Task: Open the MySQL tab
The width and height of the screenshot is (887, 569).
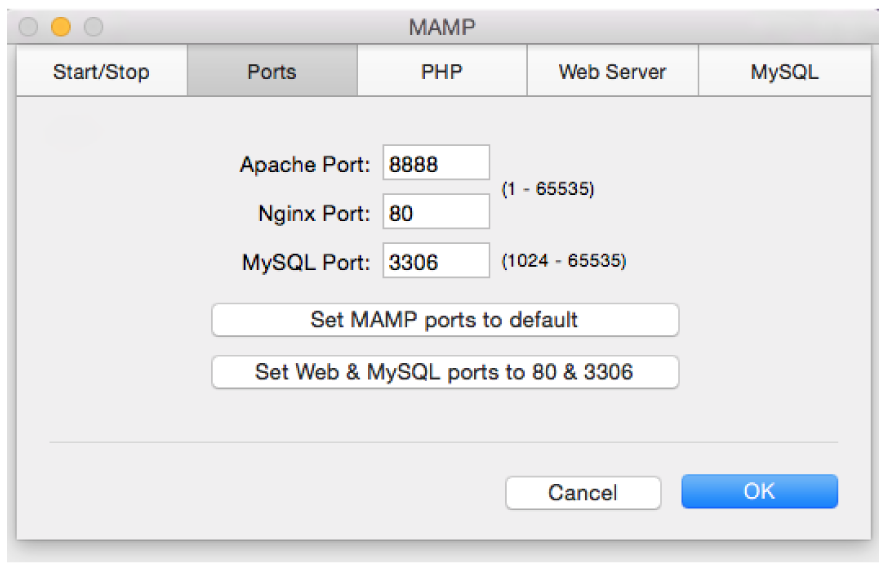Action: click(x=785, y=71)
